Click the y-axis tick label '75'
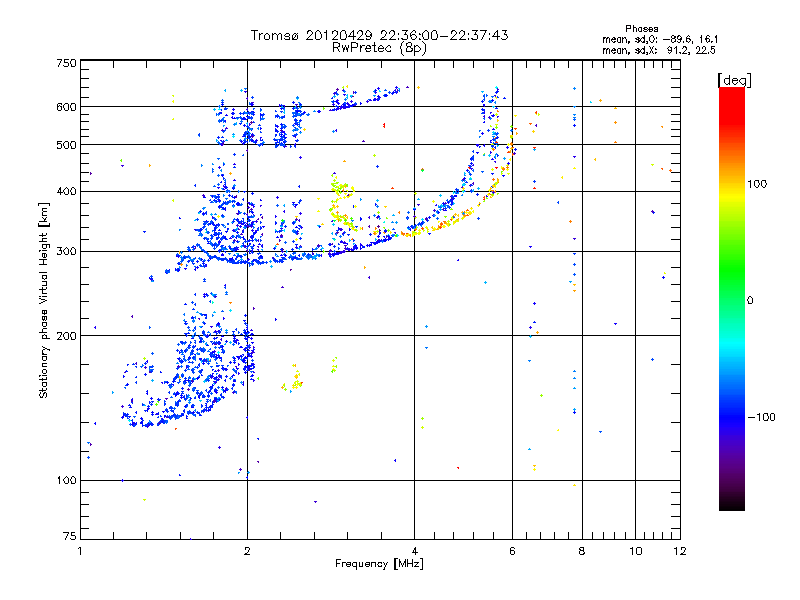This screenshot has width=800, height=600. click(x=70, y=536)
